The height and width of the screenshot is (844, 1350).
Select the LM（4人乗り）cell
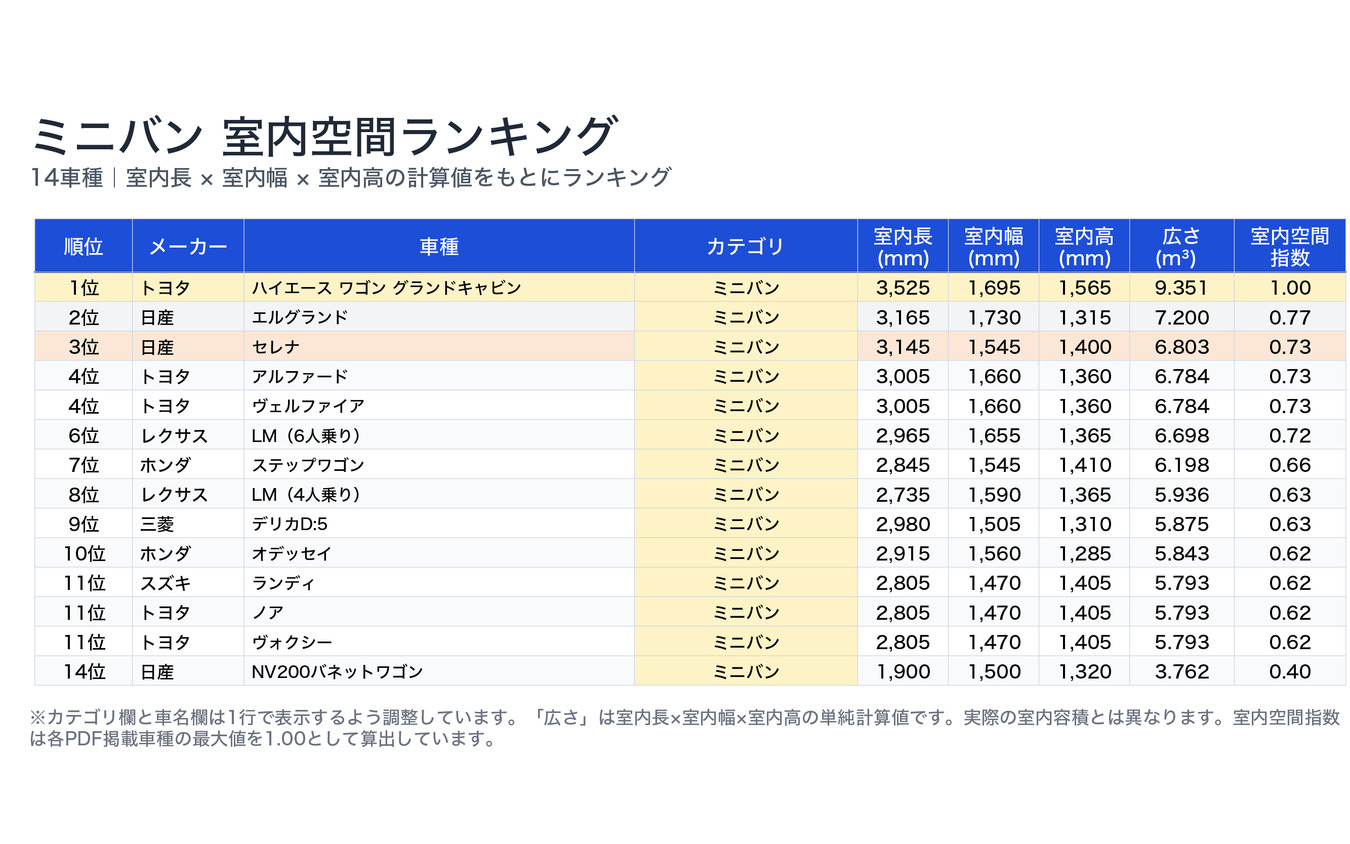click(x=439, y=494)
